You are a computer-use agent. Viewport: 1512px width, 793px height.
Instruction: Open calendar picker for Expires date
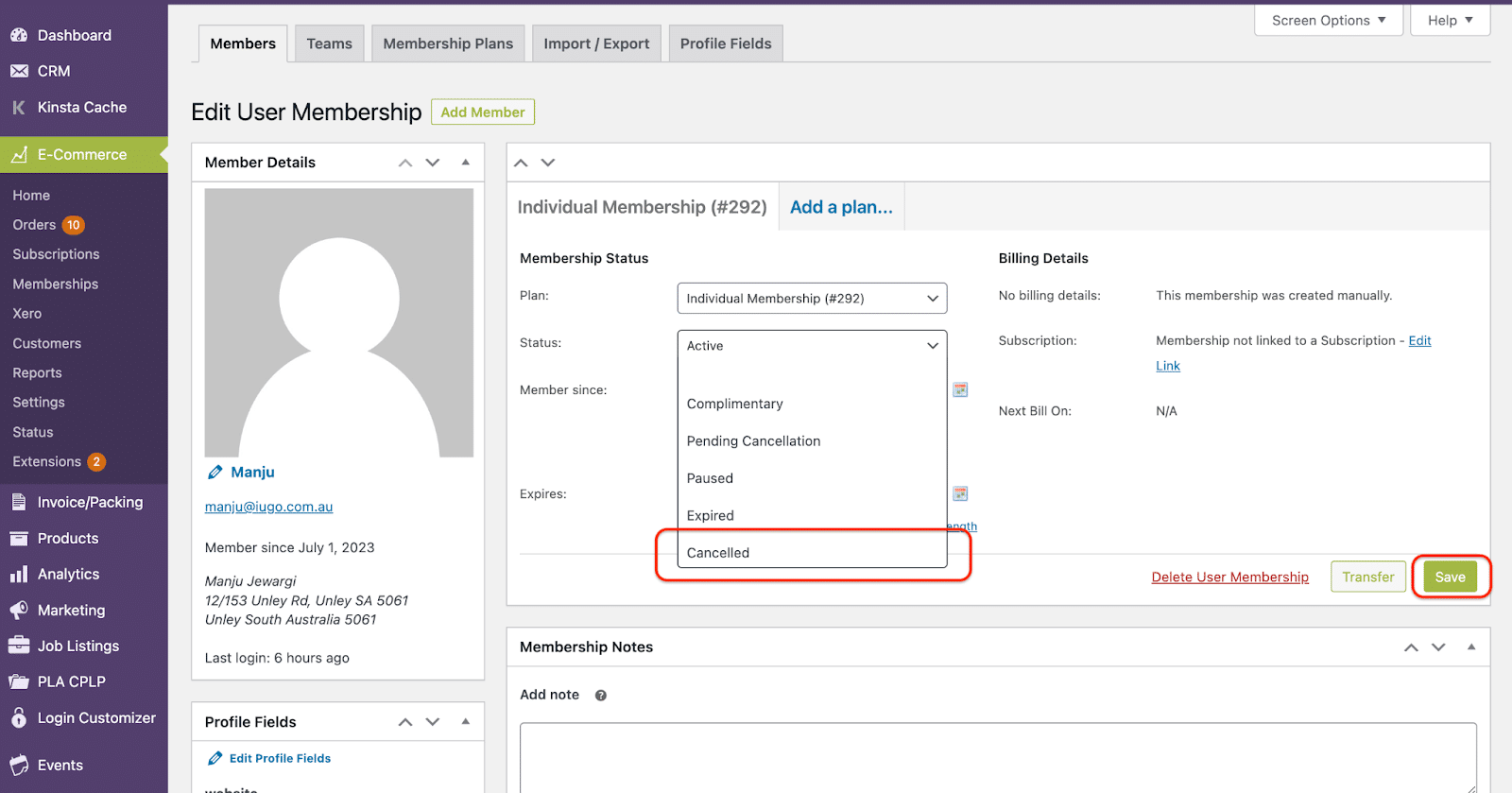(x=960, y=493)
